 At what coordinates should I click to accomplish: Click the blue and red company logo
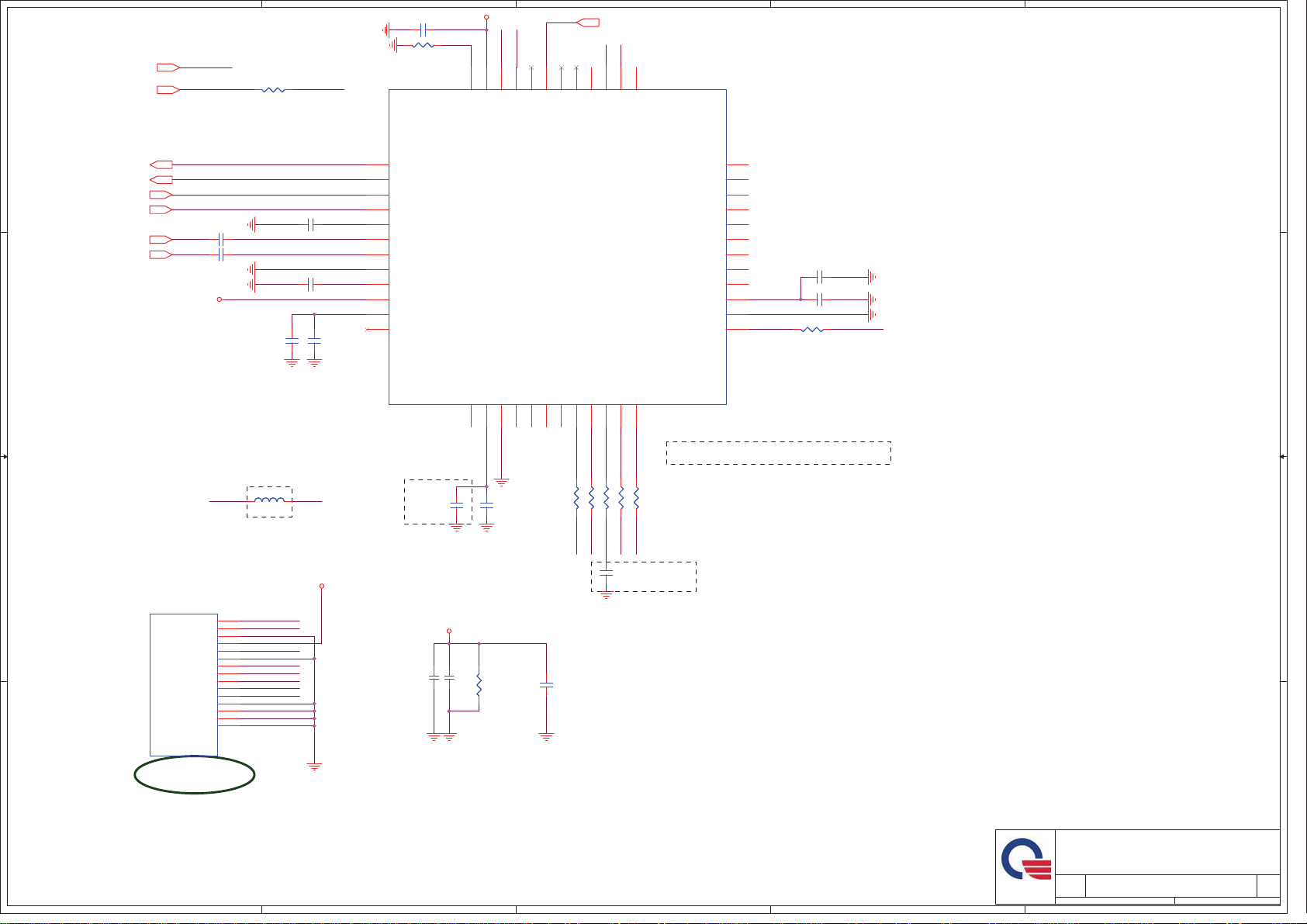1025,867
